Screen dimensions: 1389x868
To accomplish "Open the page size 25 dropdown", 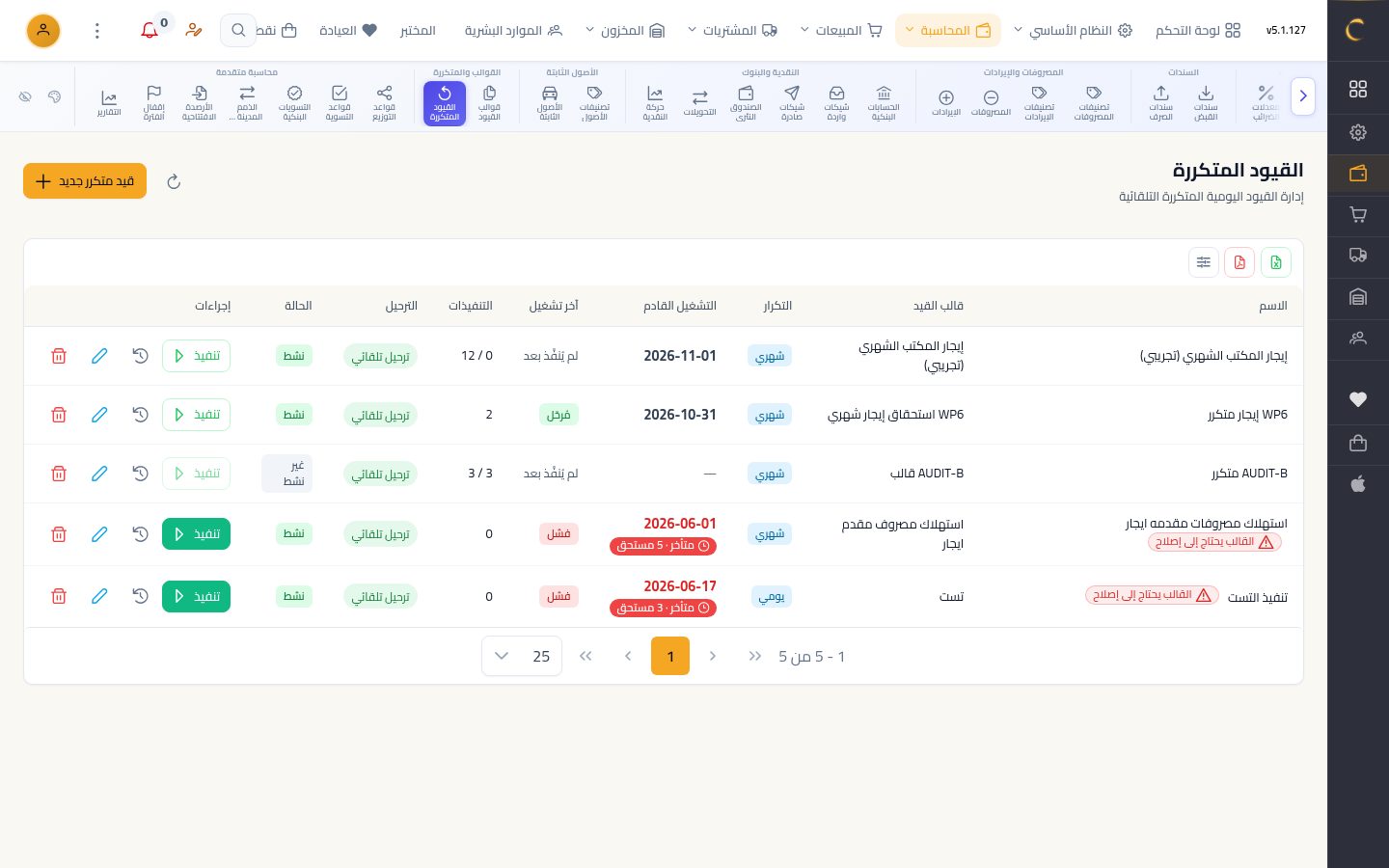I will (522, 656).
